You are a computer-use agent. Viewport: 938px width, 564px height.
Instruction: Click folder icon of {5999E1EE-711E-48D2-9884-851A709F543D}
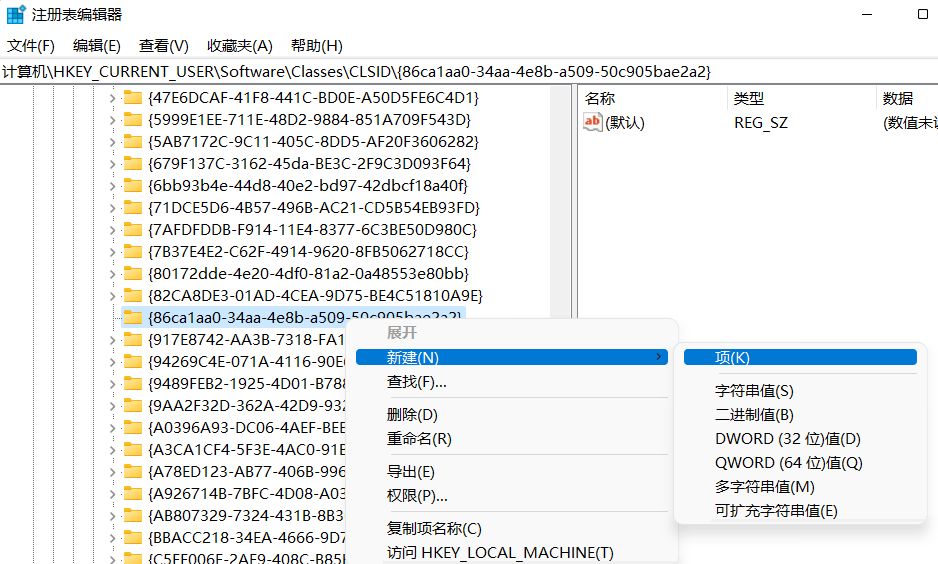pos(132,120)
